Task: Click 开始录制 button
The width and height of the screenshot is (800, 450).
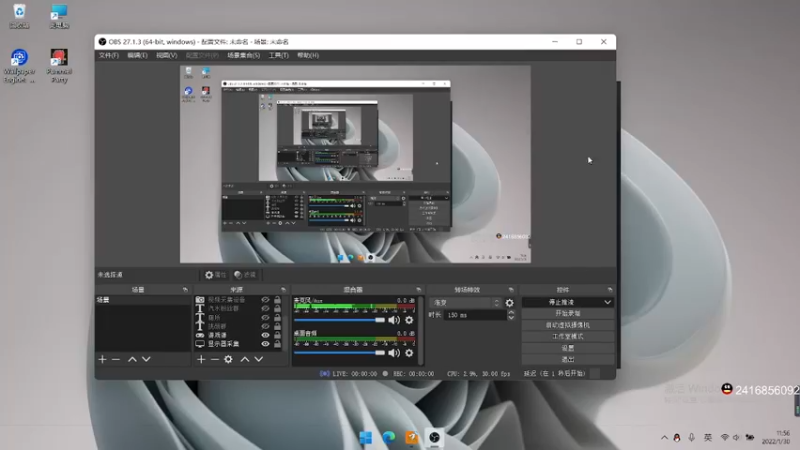Action: click(567, 313)
